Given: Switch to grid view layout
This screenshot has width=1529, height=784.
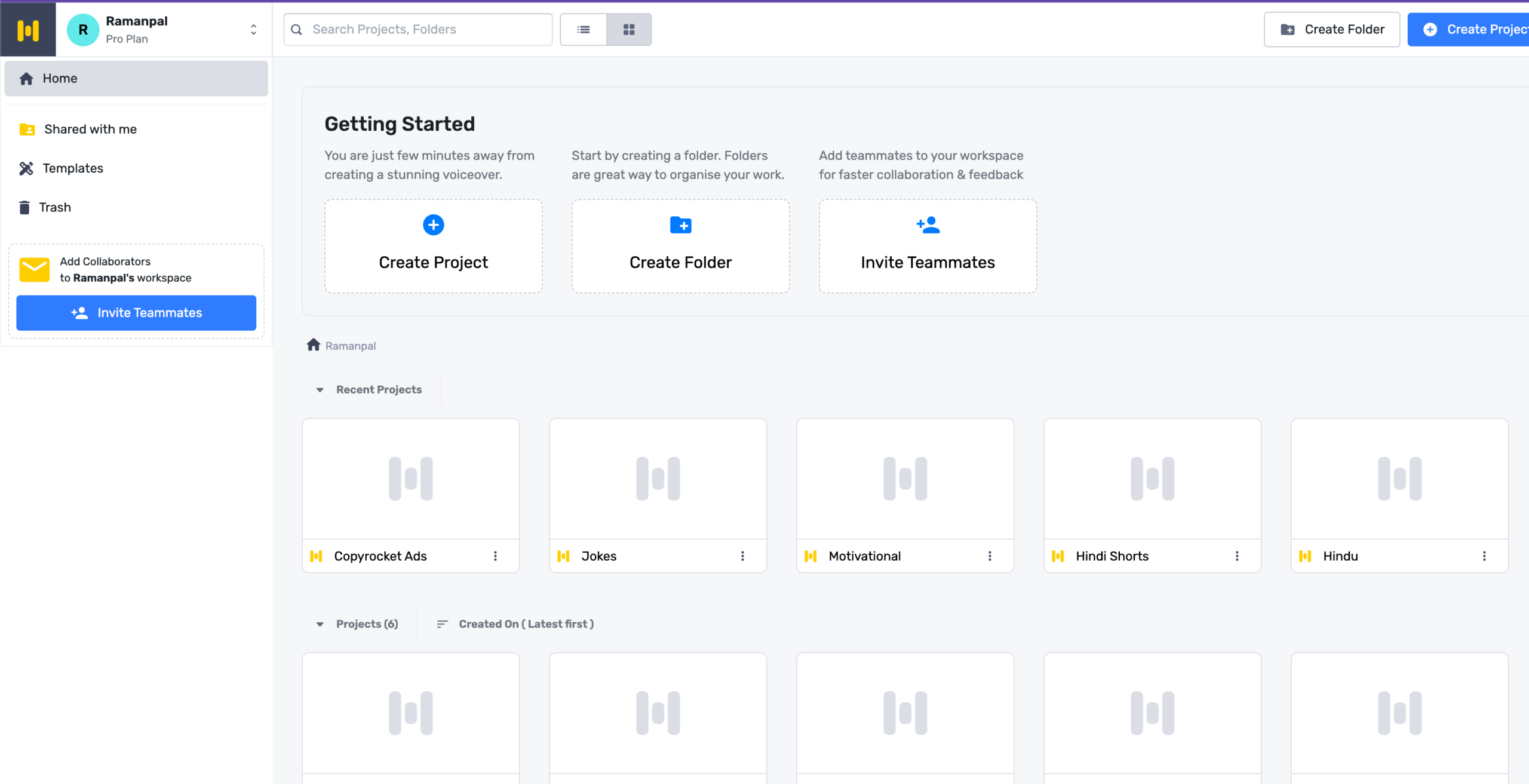Looking at the screenshot, I should [628, 29].
